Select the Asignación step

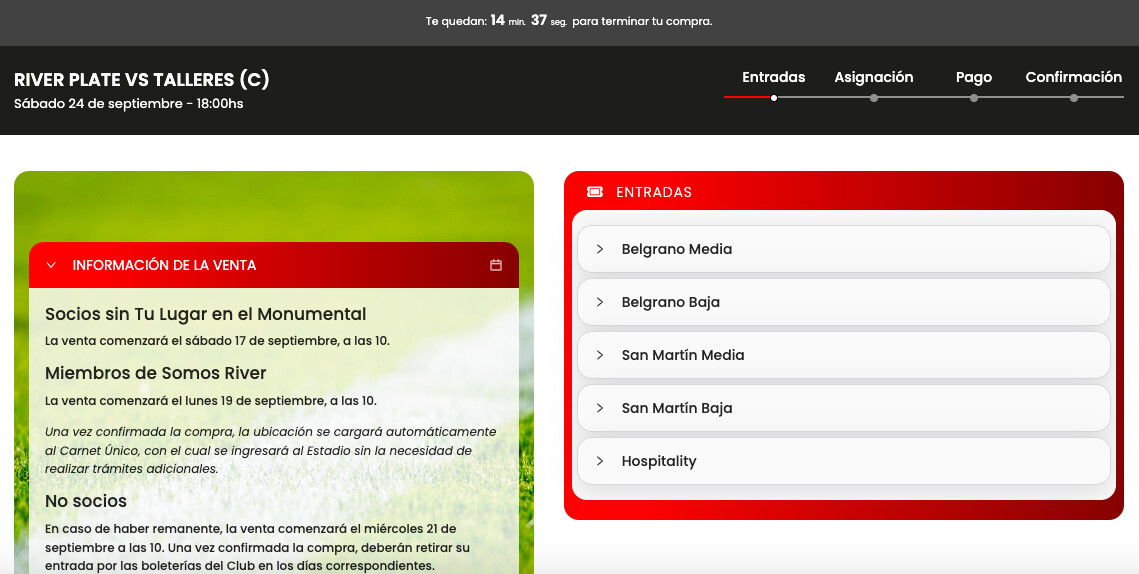click(x=874, y=77)
